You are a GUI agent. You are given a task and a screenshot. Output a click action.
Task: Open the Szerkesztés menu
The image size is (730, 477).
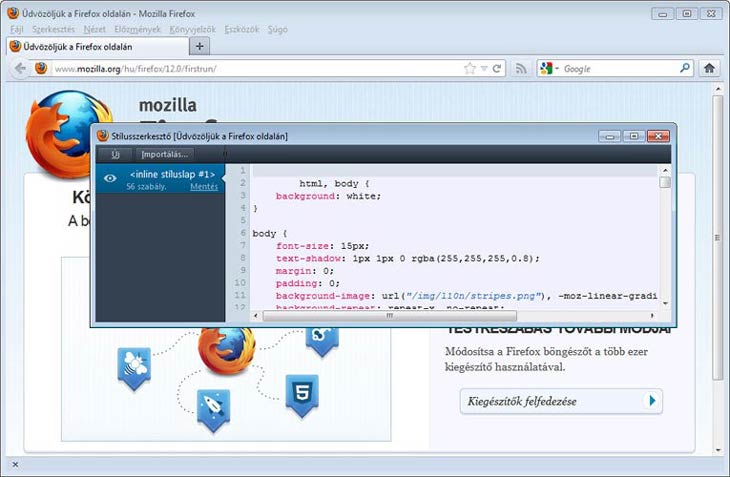click(53, 29)
